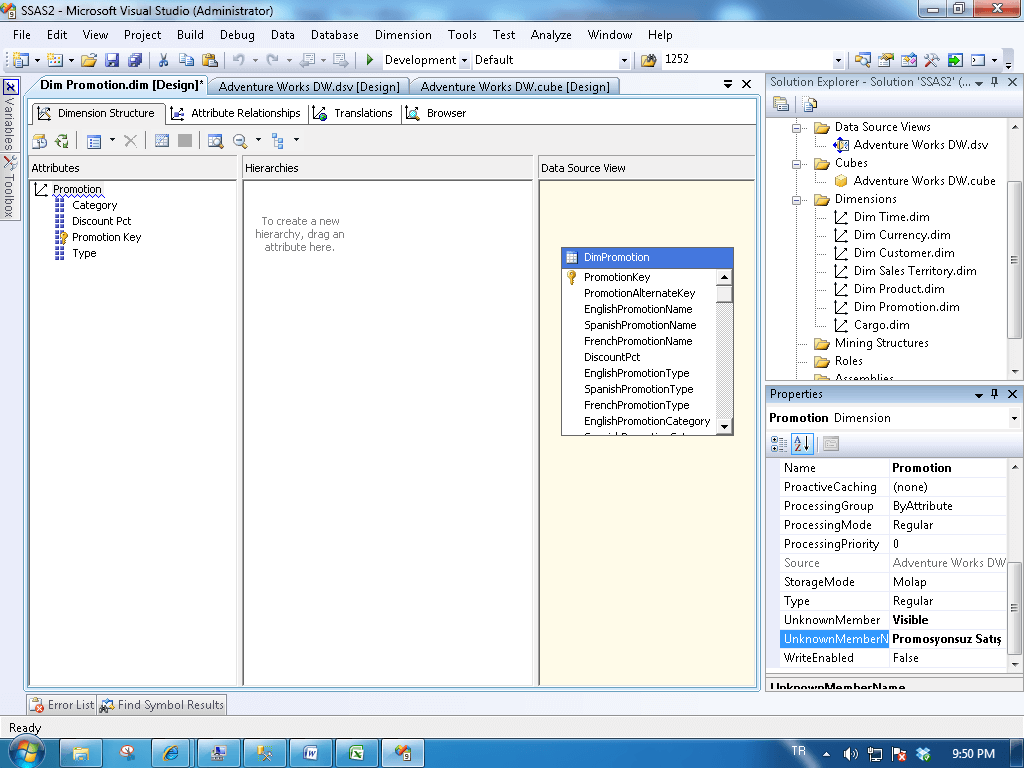
Task: Open the Analyze menu
Action: (x=551, y=35)
